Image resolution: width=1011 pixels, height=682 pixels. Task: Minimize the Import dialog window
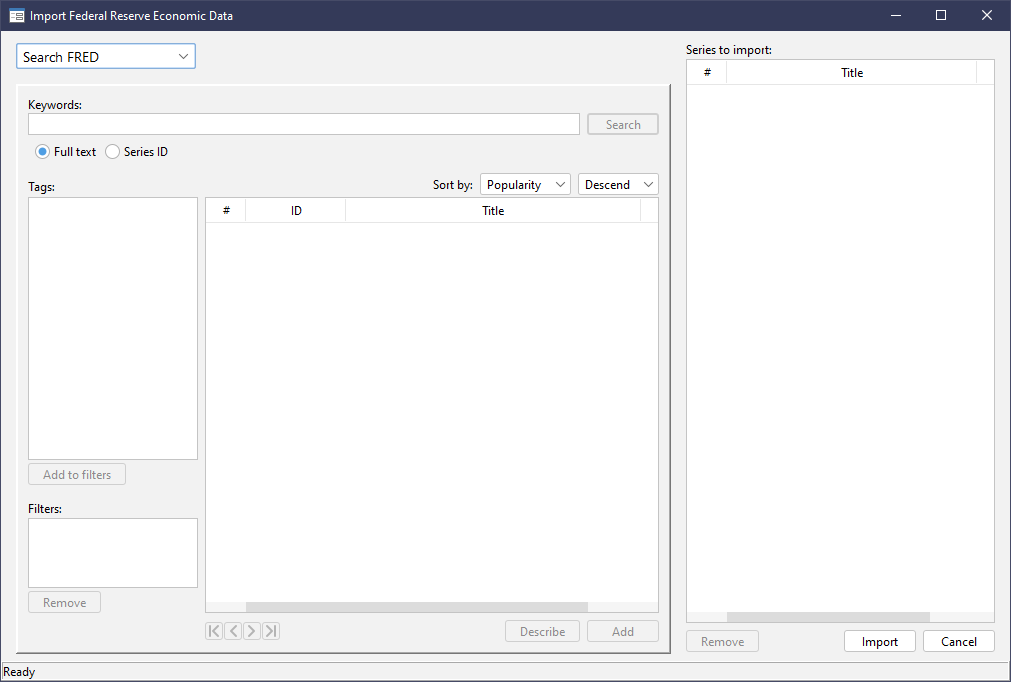tap(896, 15)
